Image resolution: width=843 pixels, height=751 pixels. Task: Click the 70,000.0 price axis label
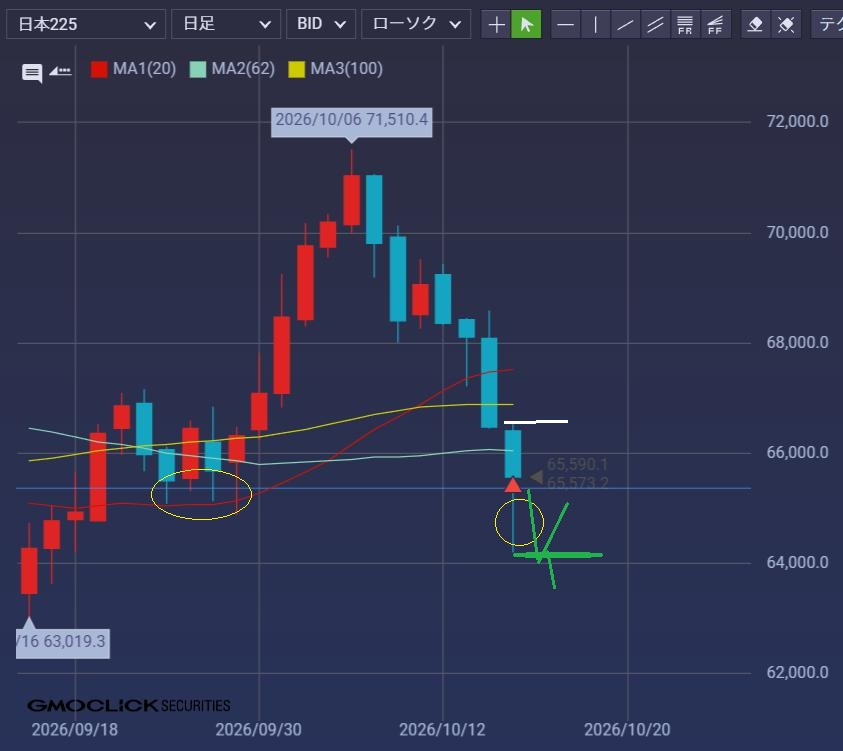click(x=797, y=232)
